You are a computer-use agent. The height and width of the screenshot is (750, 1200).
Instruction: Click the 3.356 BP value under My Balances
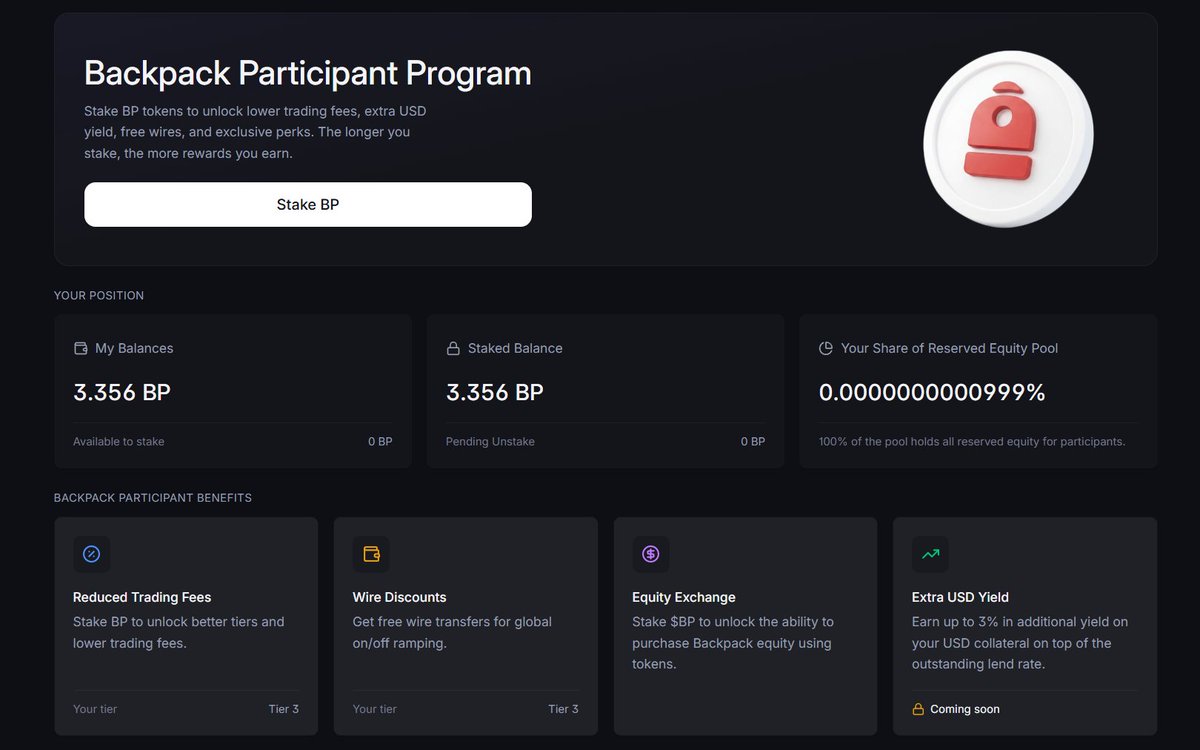coord(122,393)
